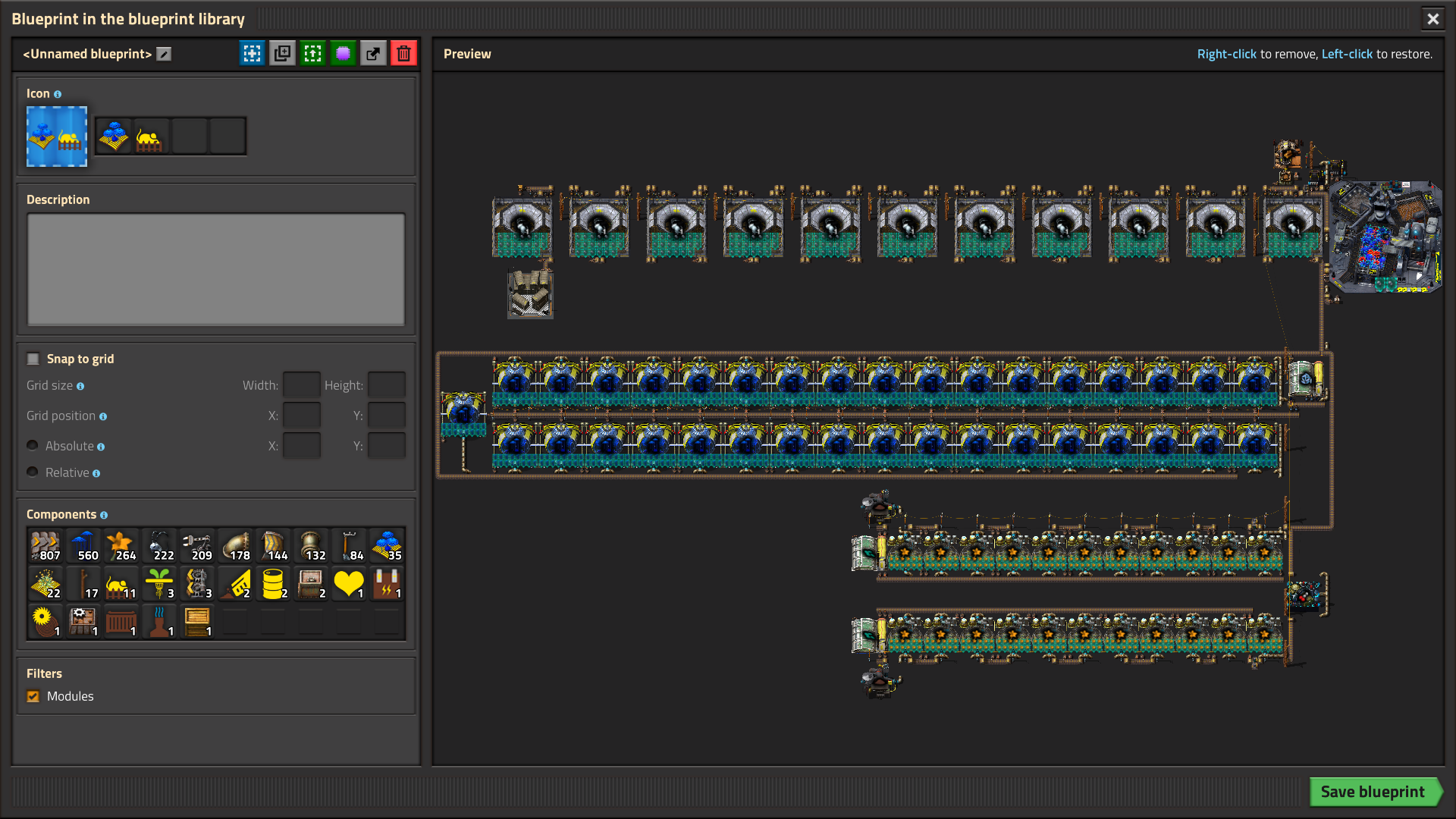The width and height of the screenshot is (1456, 819).
Task: Click transport belt component showing 807
Action: [45, 546]
